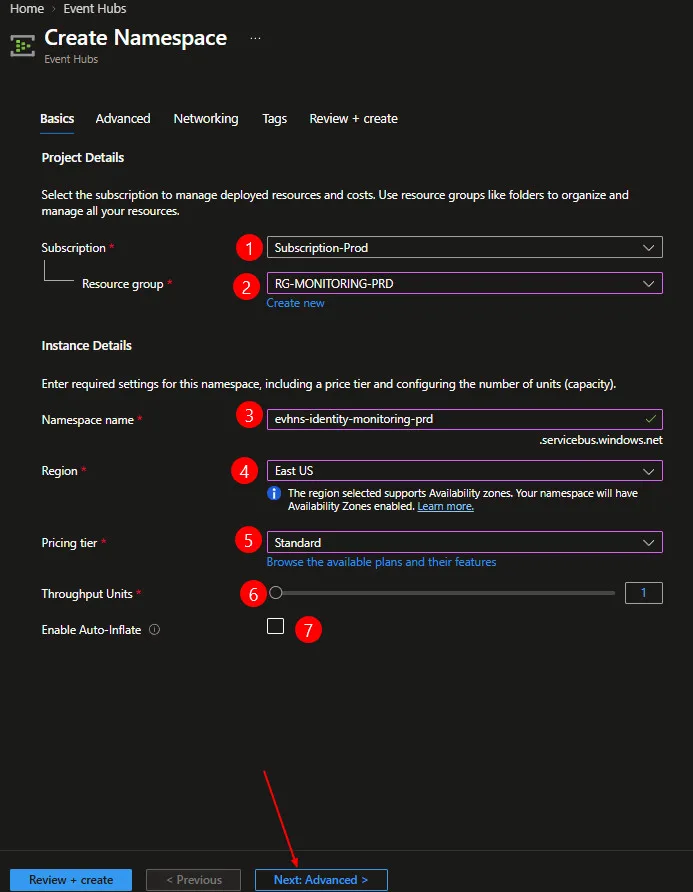The image size is (693, 892).
Task: Click the Create new resource group link
Action: (x=295, y=303)
